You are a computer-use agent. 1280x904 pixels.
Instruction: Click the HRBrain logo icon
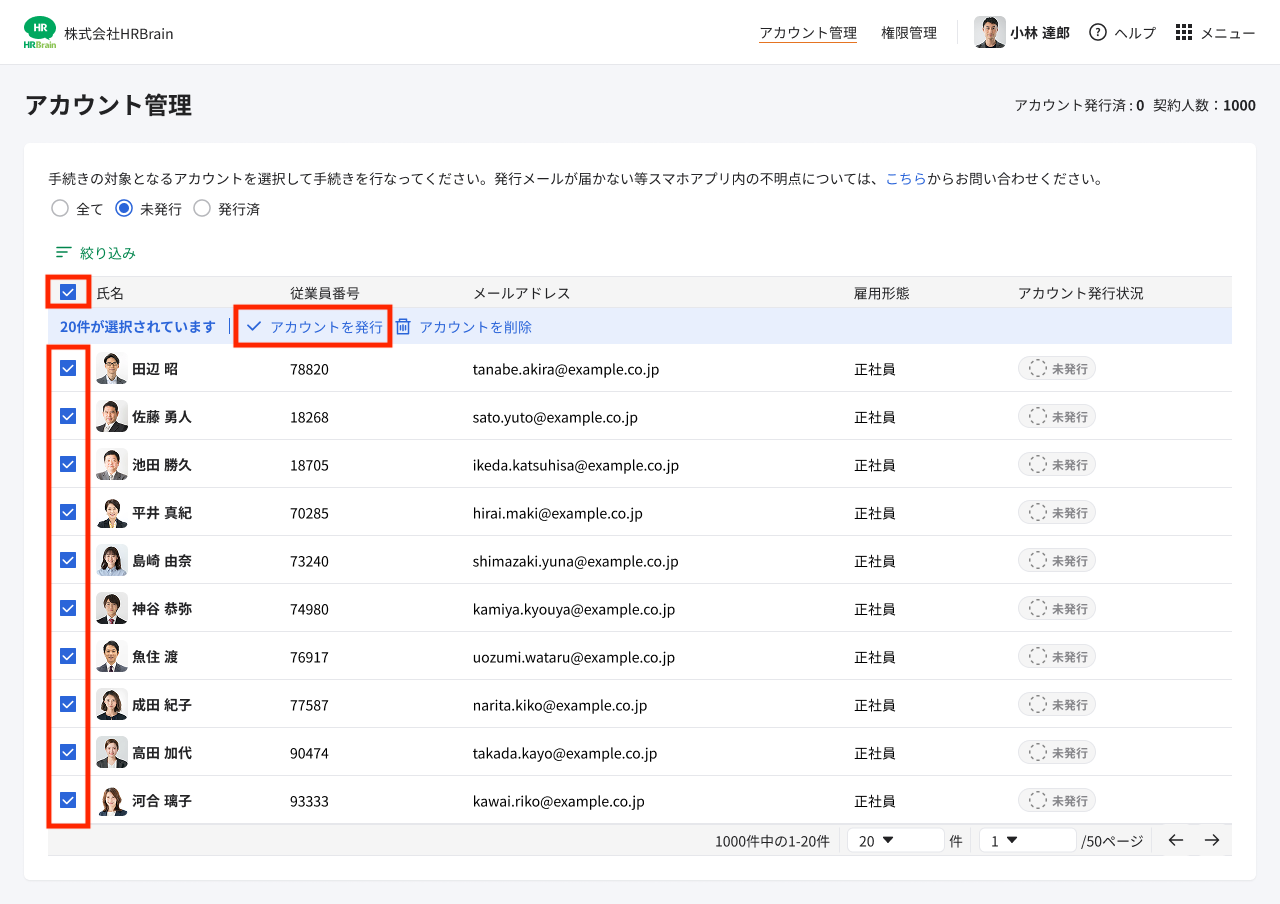(40, 32)
